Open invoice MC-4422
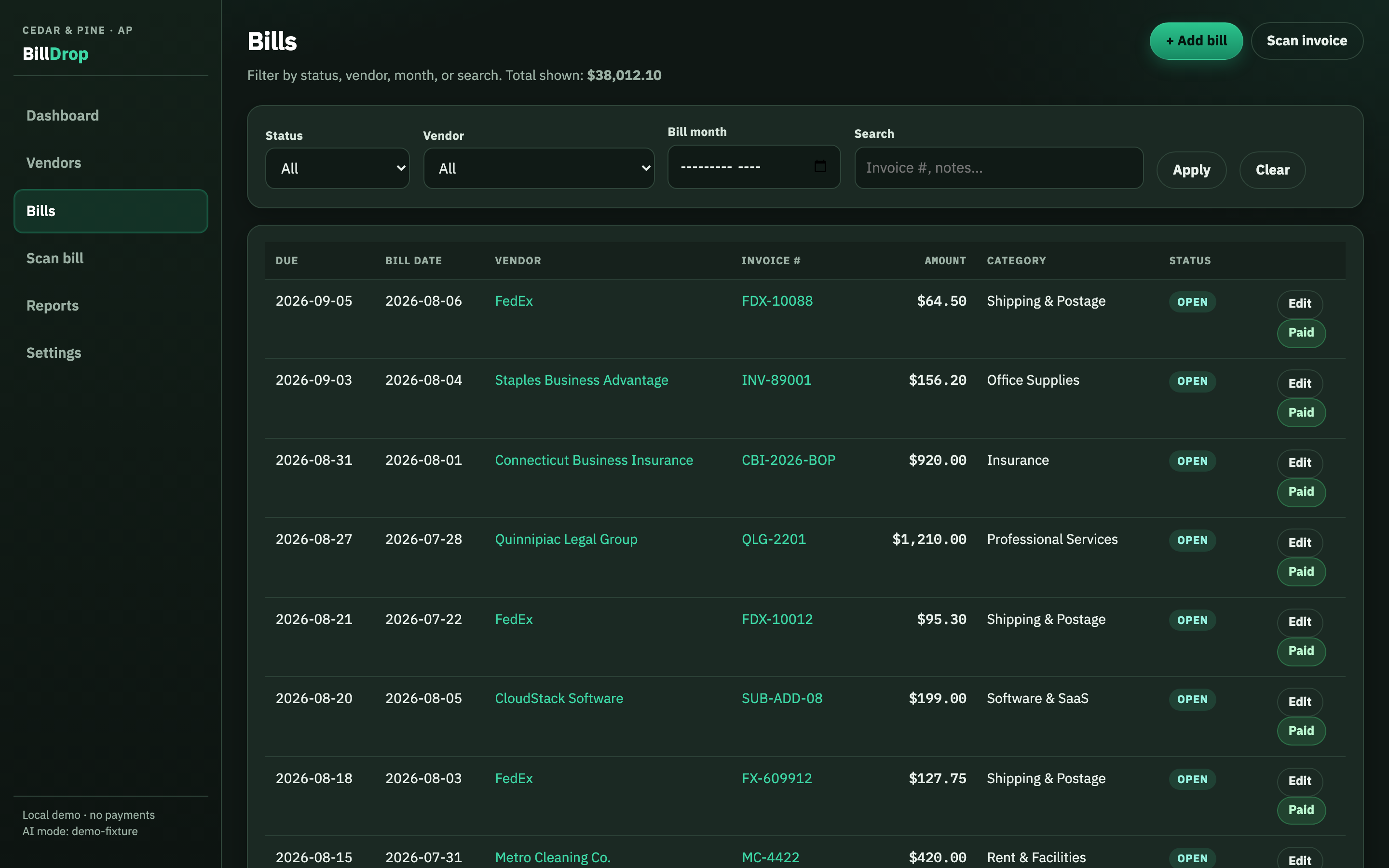This screenshot has height=868, width=1389. 770,857
